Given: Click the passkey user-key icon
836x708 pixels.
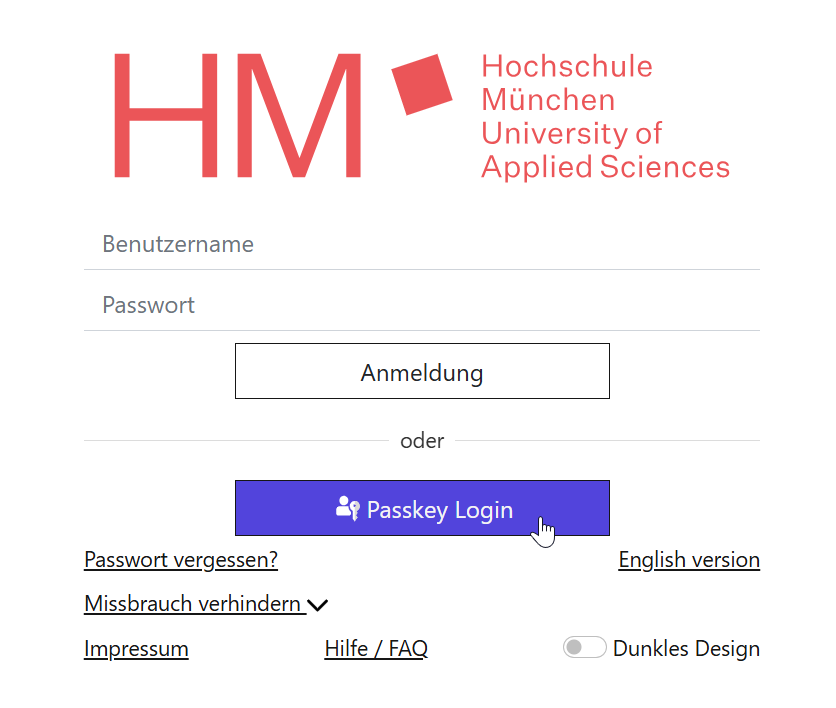Looking at the screenshot, I should (347, 508).
